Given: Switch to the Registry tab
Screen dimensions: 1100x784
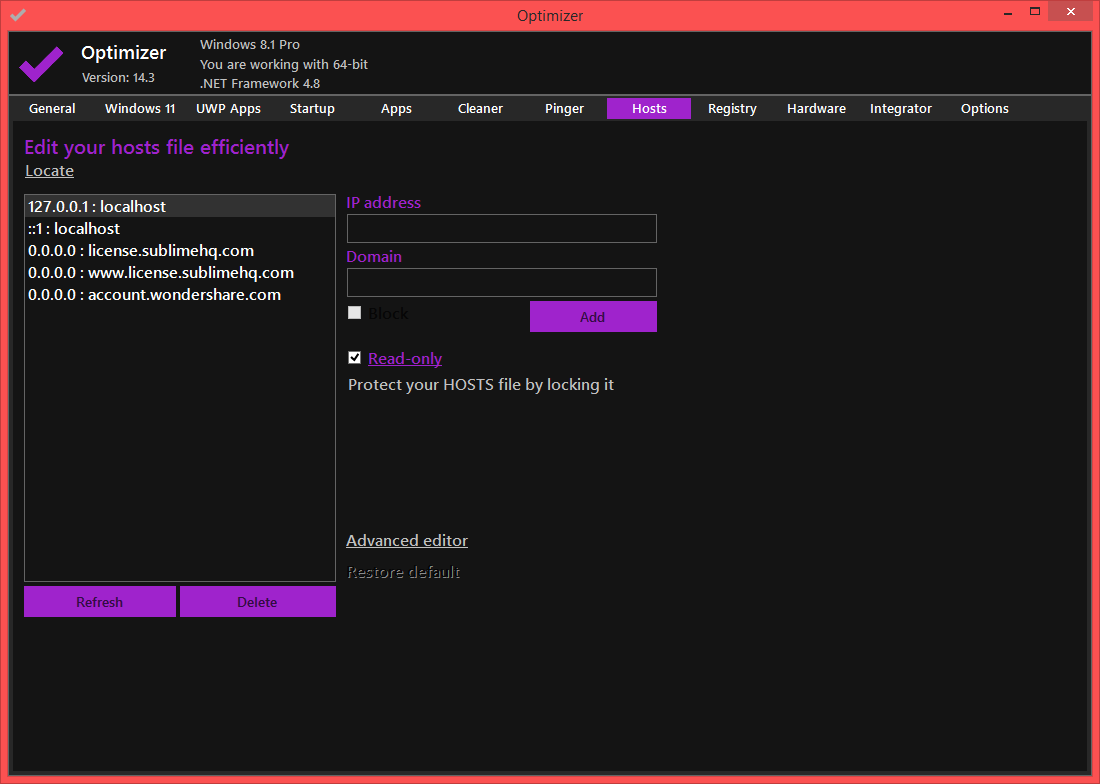Looking at the screenshot, I should [732, 108].
